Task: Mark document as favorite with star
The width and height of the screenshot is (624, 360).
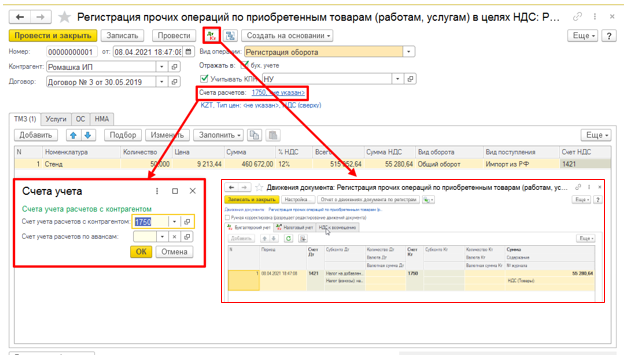Action: 64,17
